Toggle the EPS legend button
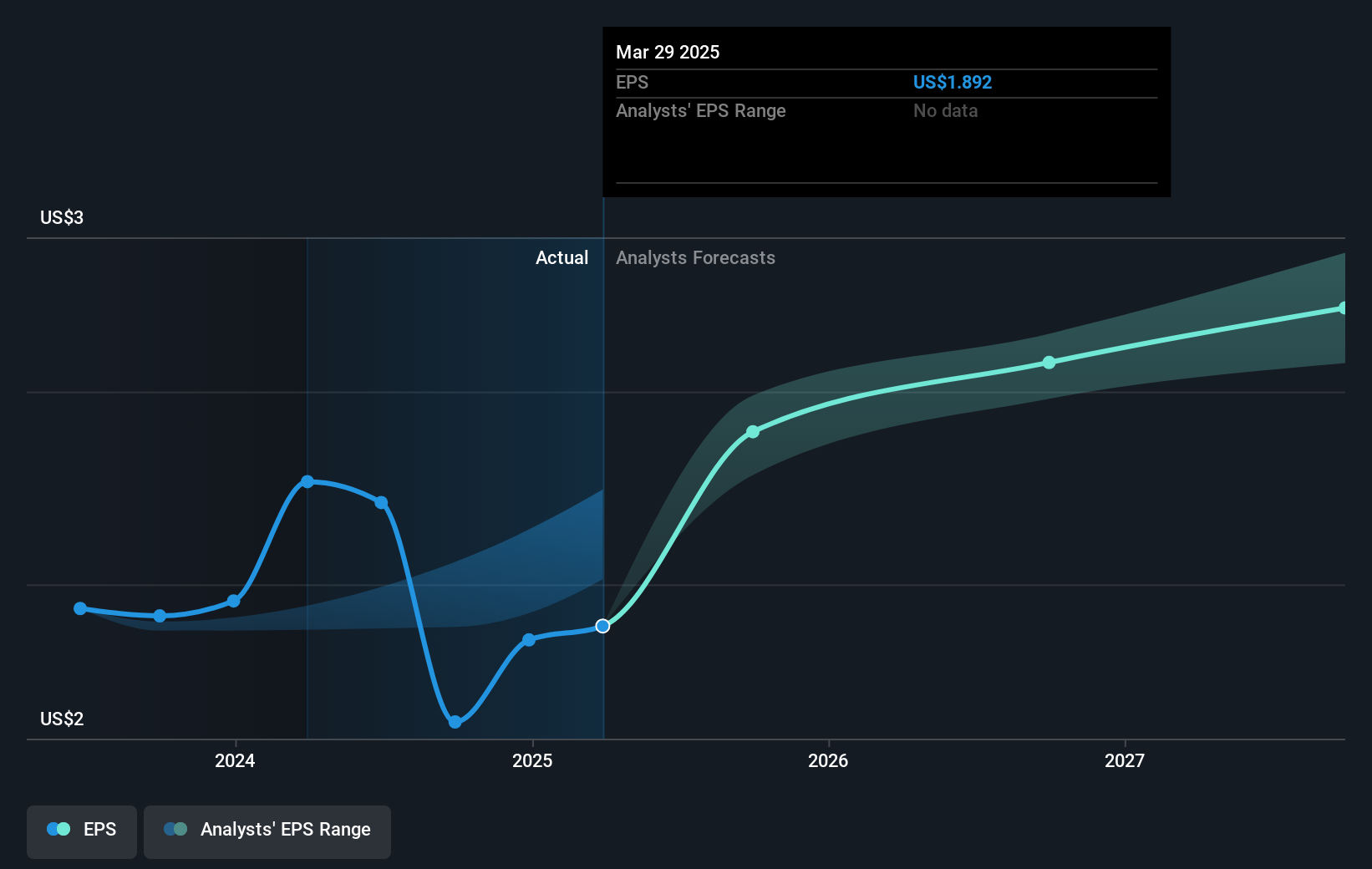 [82, 831]
